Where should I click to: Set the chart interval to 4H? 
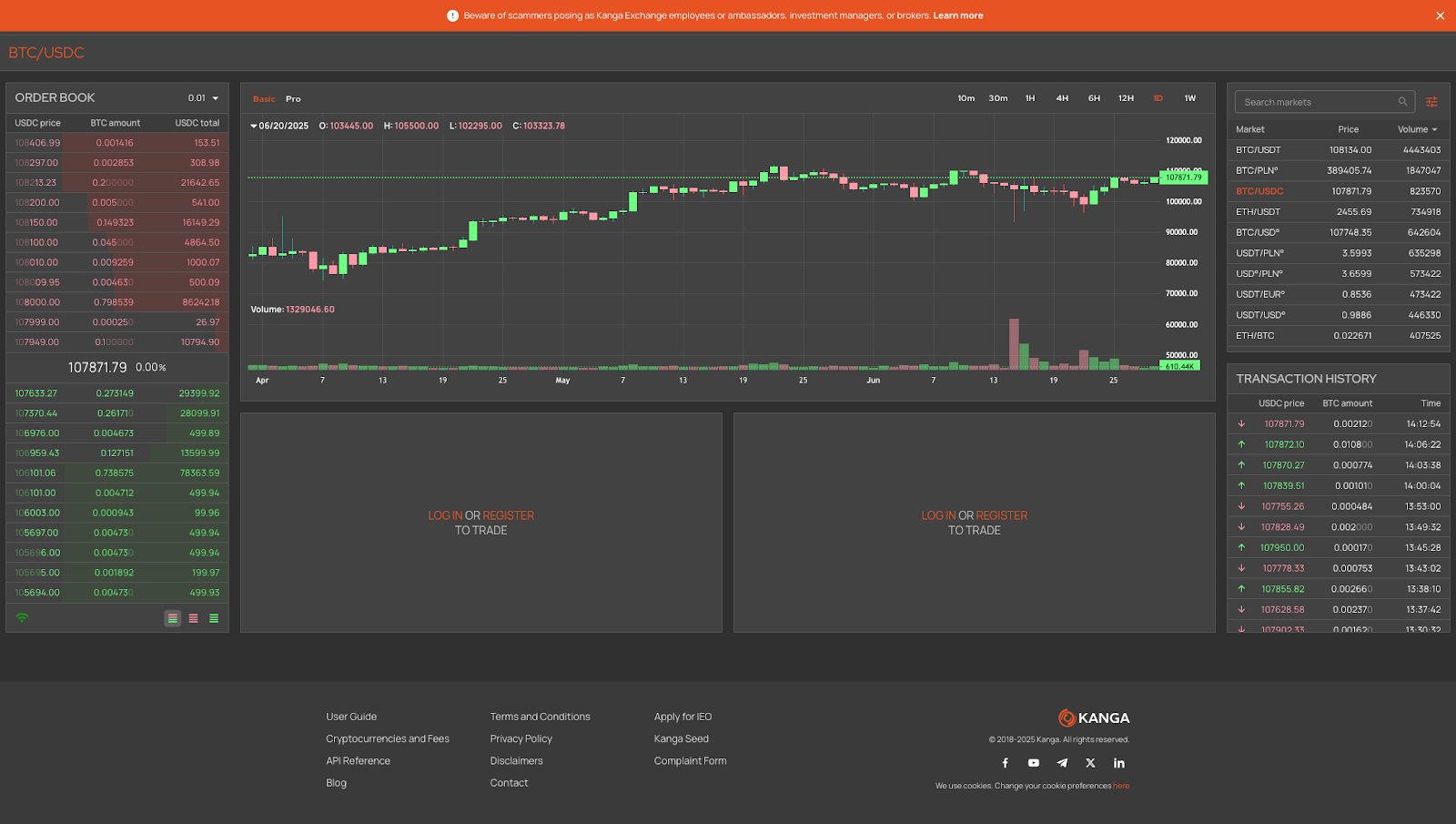pyautogui.click(x=1062, y=98)
